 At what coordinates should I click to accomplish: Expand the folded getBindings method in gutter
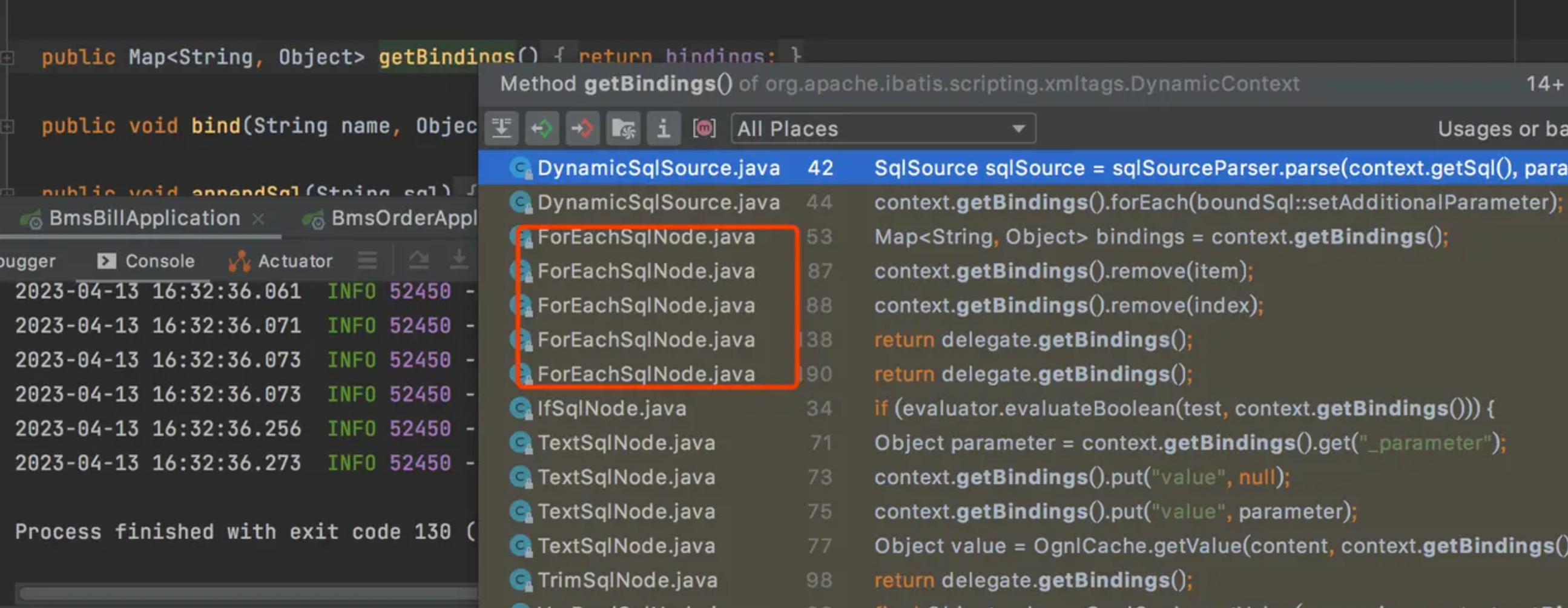pyautogui.click(x=7, y=58)
